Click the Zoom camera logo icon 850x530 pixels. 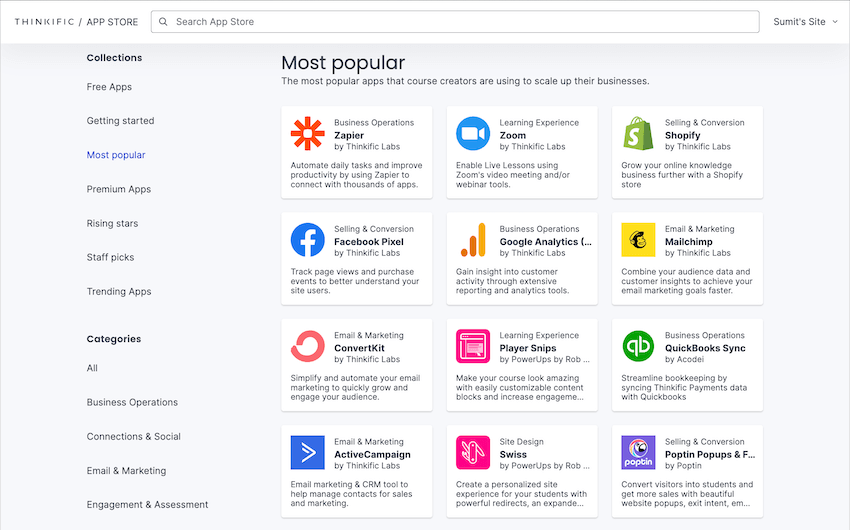[x=473, y=133]
